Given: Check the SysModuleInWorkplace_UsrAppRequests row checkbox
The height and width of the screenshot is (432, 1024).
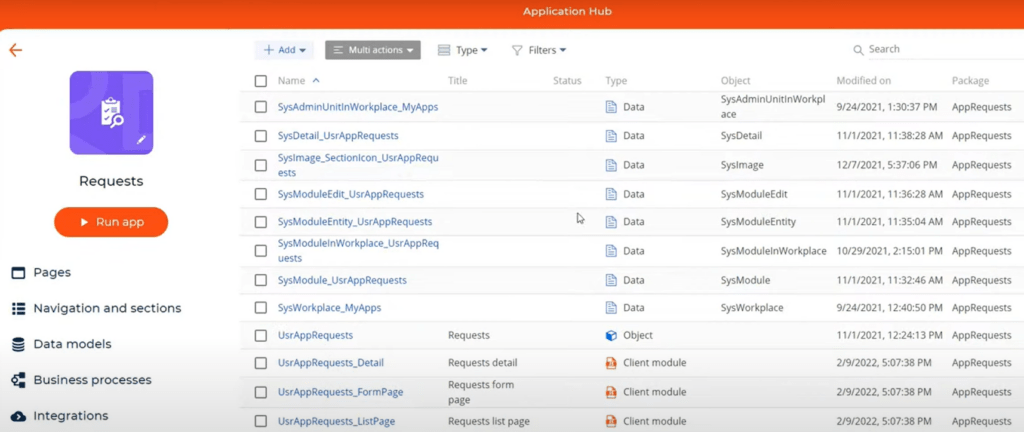Looking at the screenshot, I should (261, 251).
